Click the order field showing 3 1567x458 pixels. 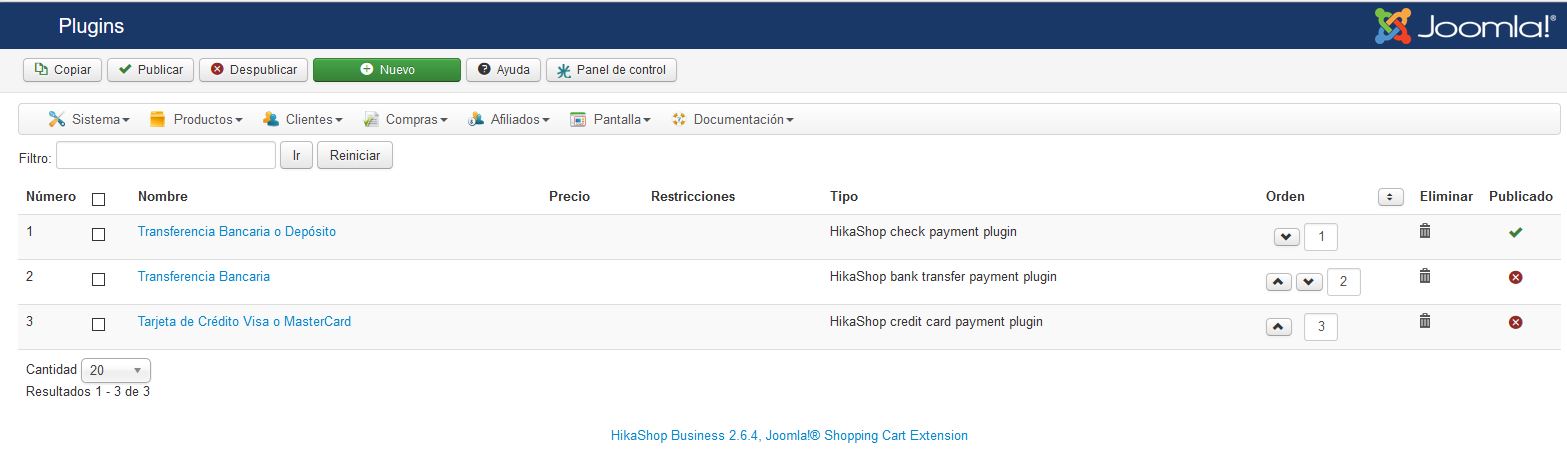coord(1321,327)
